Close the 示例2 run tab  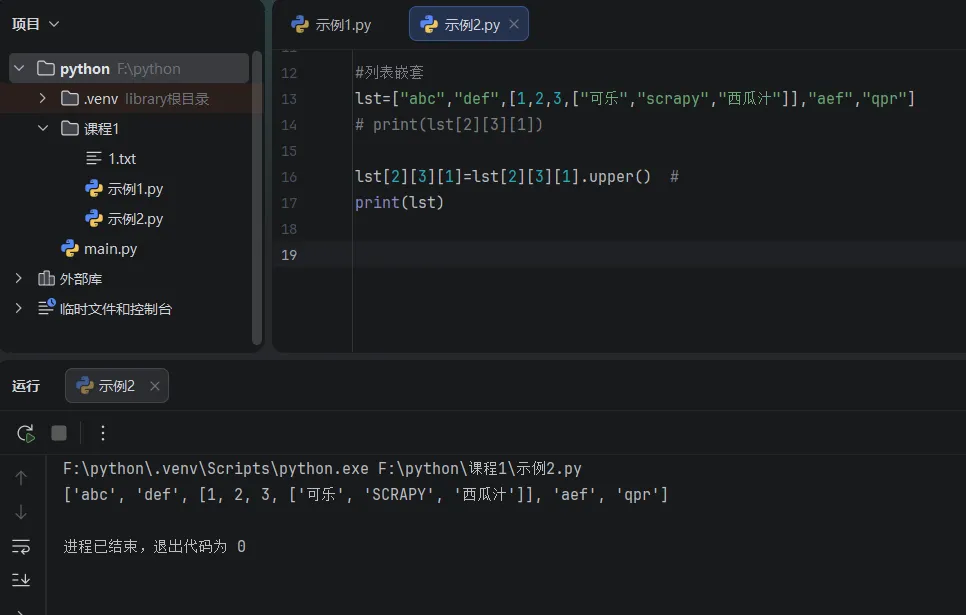coord(155,386)
